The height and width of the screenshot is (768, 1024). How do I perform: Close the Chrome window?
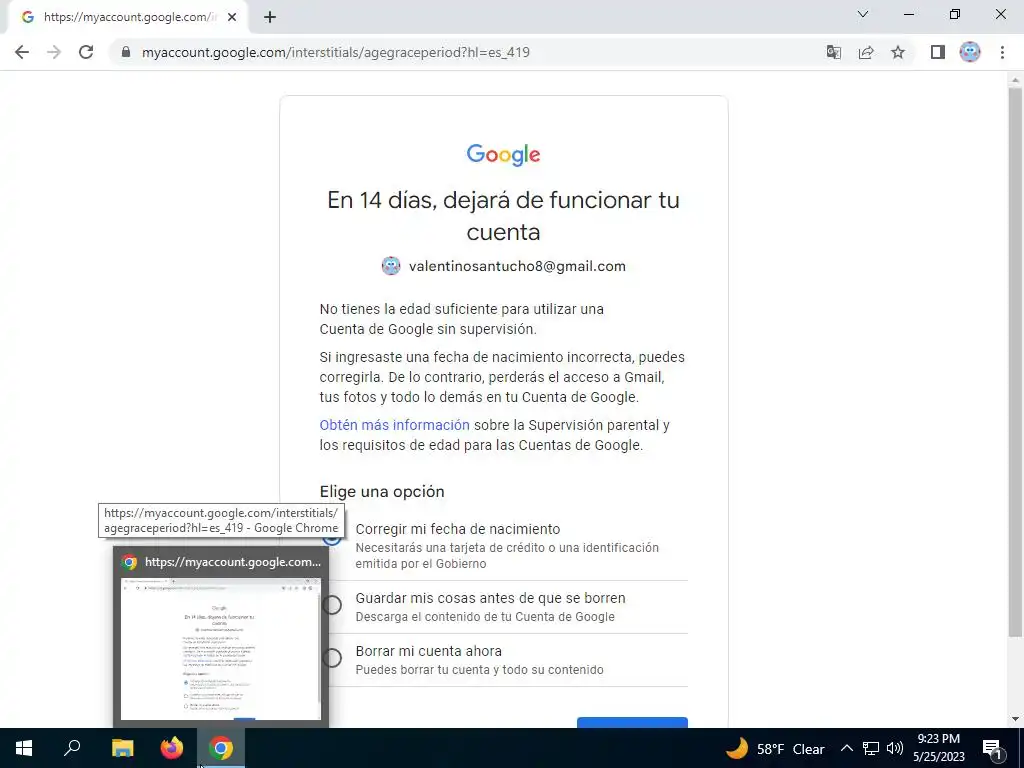(1000, 14)
